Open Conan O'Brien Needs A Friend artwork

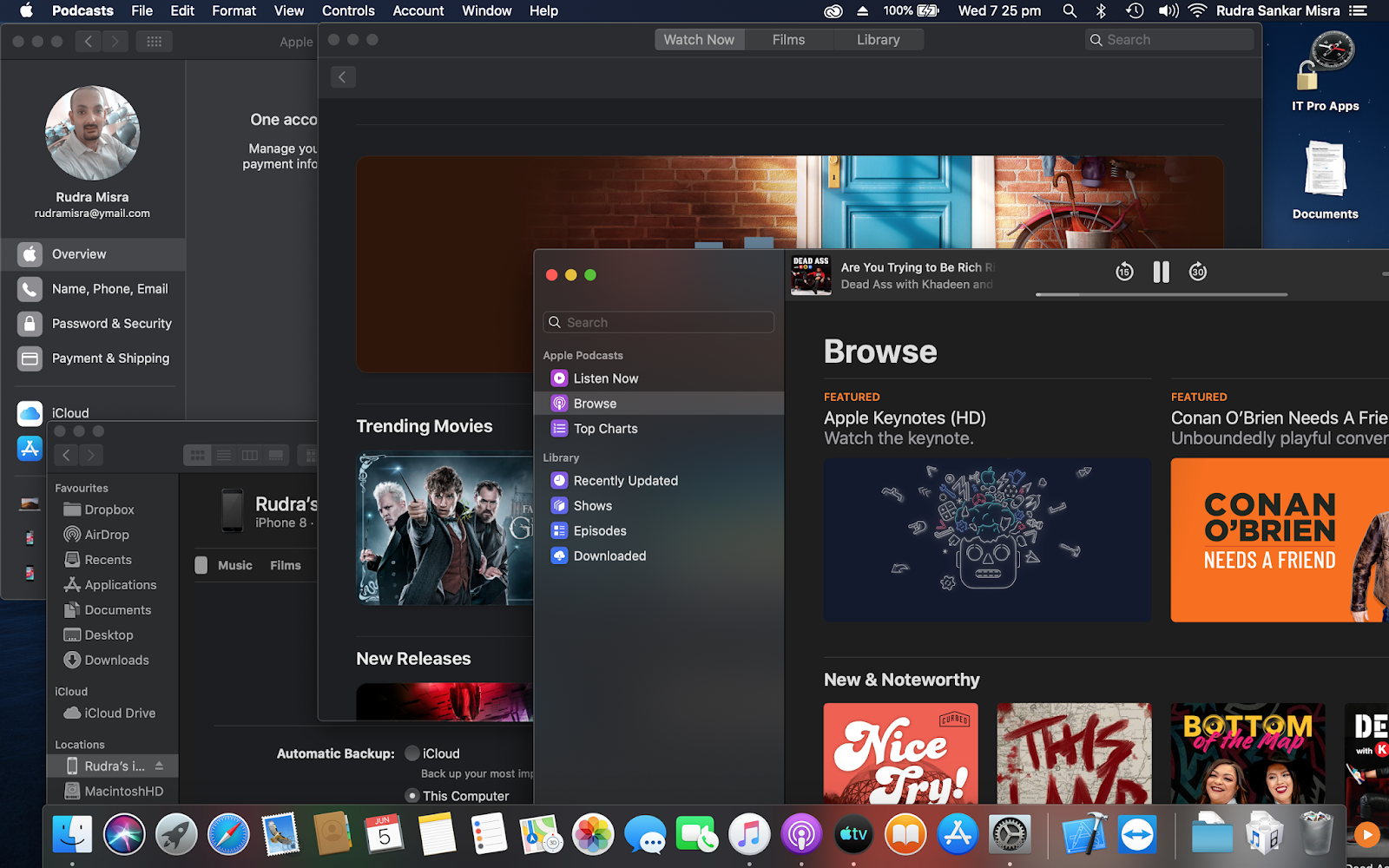pyautogui.click(x=1280, y=540)
